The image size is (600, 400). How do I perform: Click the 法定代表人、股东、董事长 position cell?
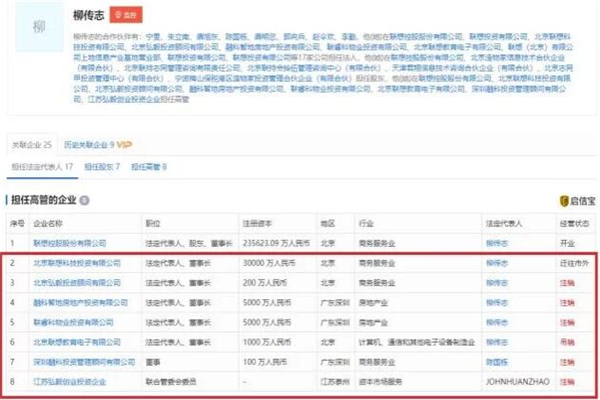tap(189, 243)
